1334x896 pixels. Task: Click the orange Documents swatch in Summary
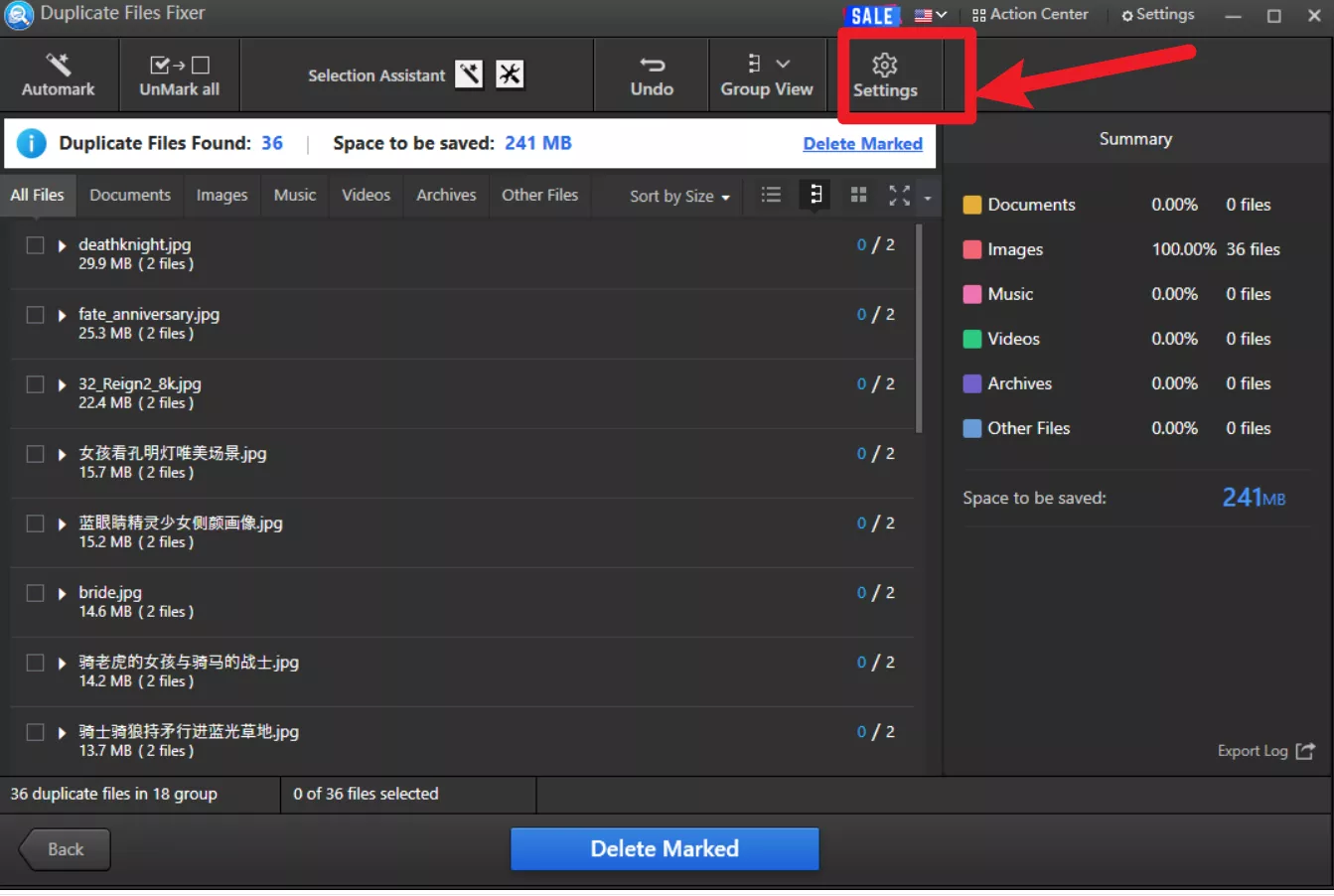(972, 205)
